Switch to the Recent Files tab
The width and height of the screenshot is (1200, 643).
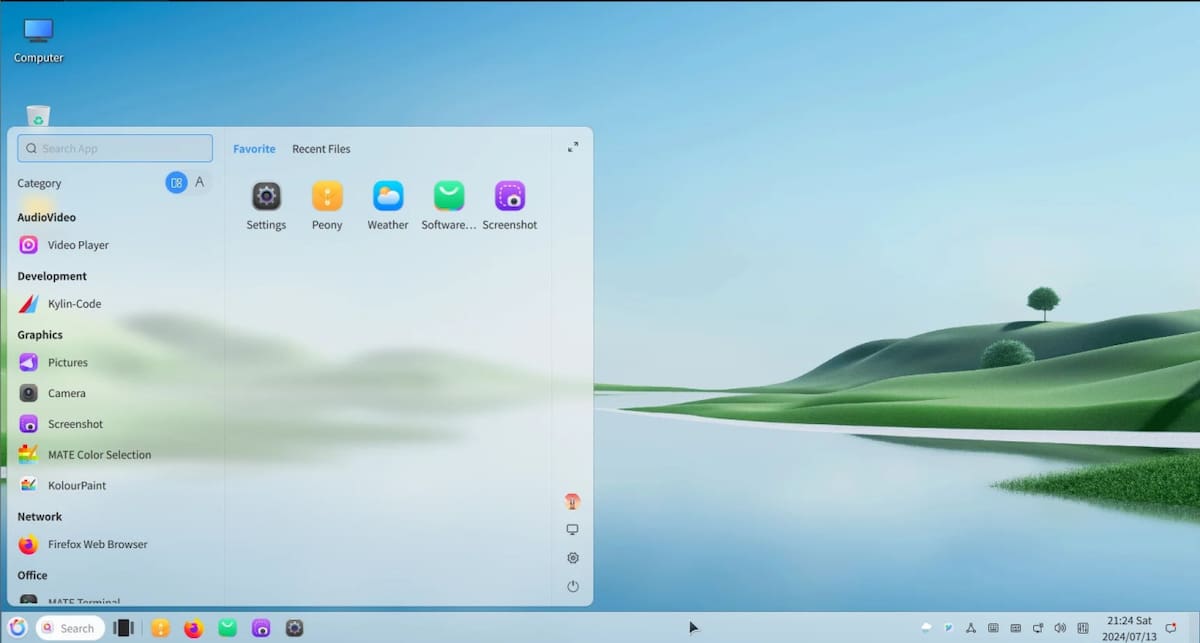click(321, 149)
